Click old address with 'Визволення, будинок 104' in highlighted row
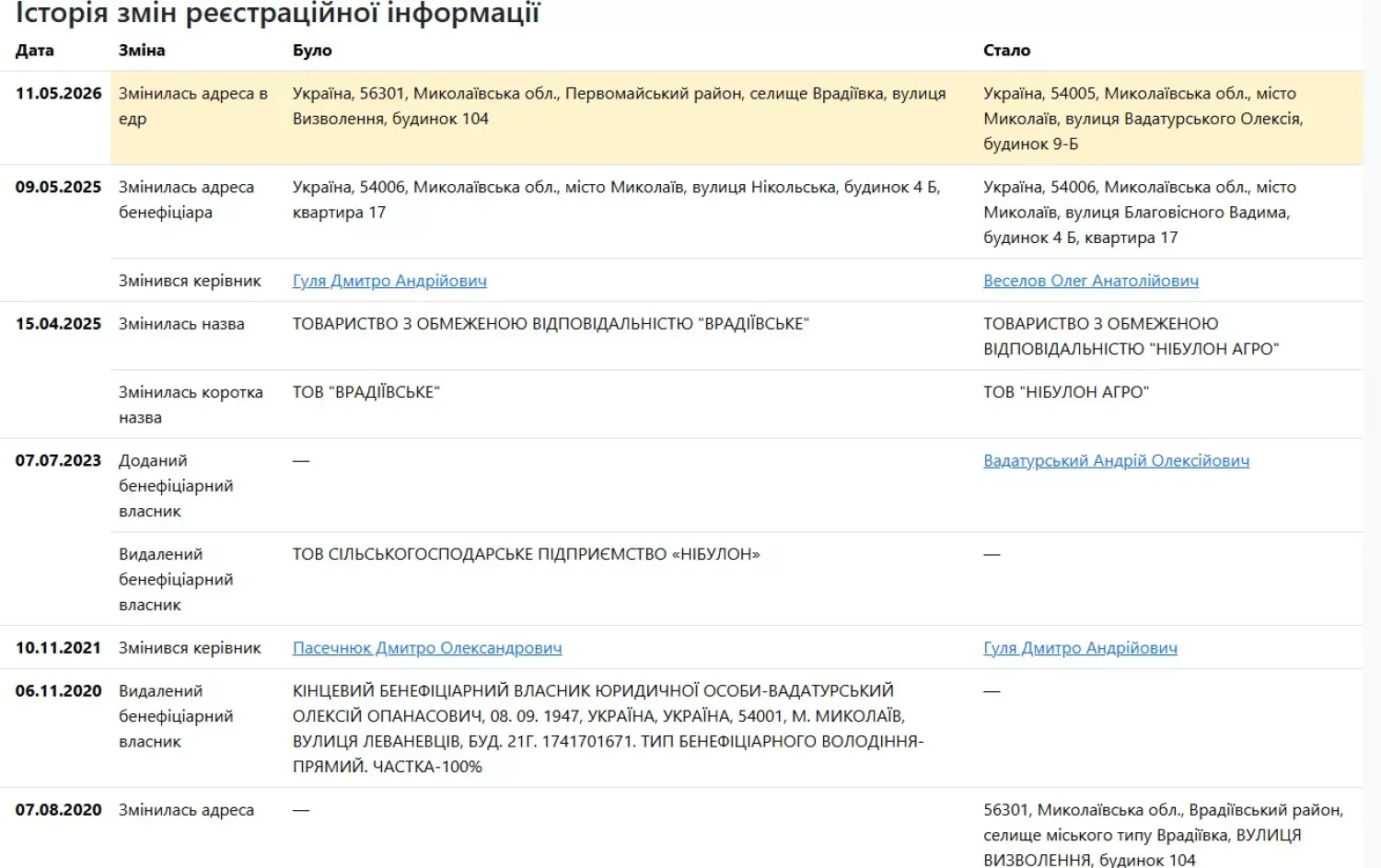This screenshot has height=868, width=1381. click(x=620, y=106)
